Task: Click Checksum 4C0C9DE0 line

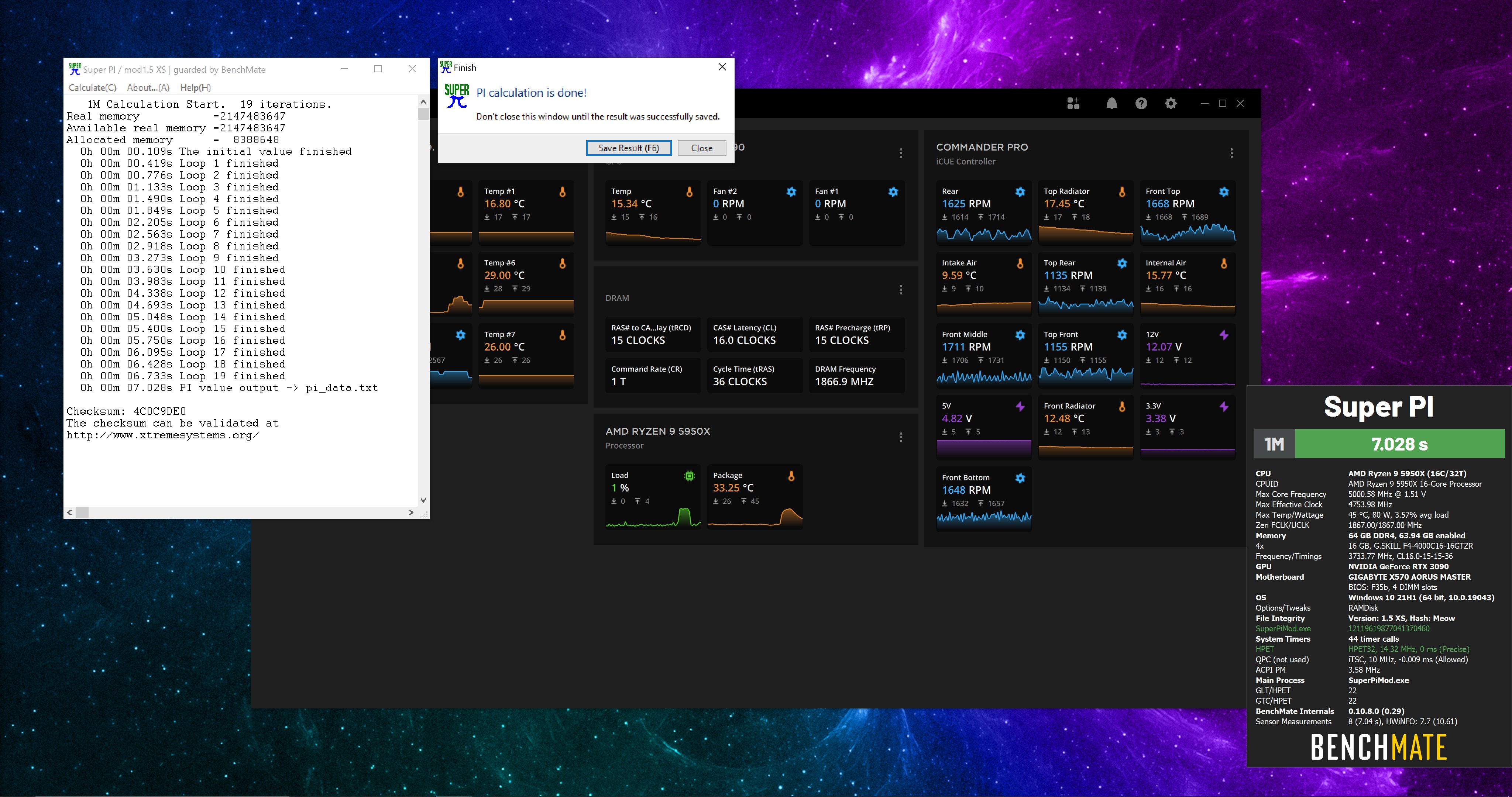Action: click(126, 411)
